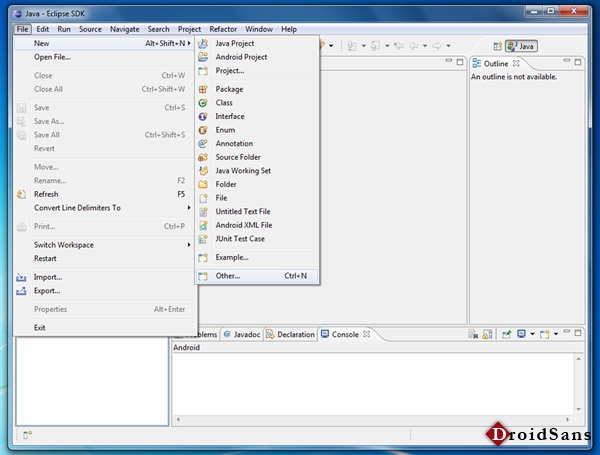This screenshot has width=600, height=455.
Task: Open the Run menu
Action: (64, 29)
